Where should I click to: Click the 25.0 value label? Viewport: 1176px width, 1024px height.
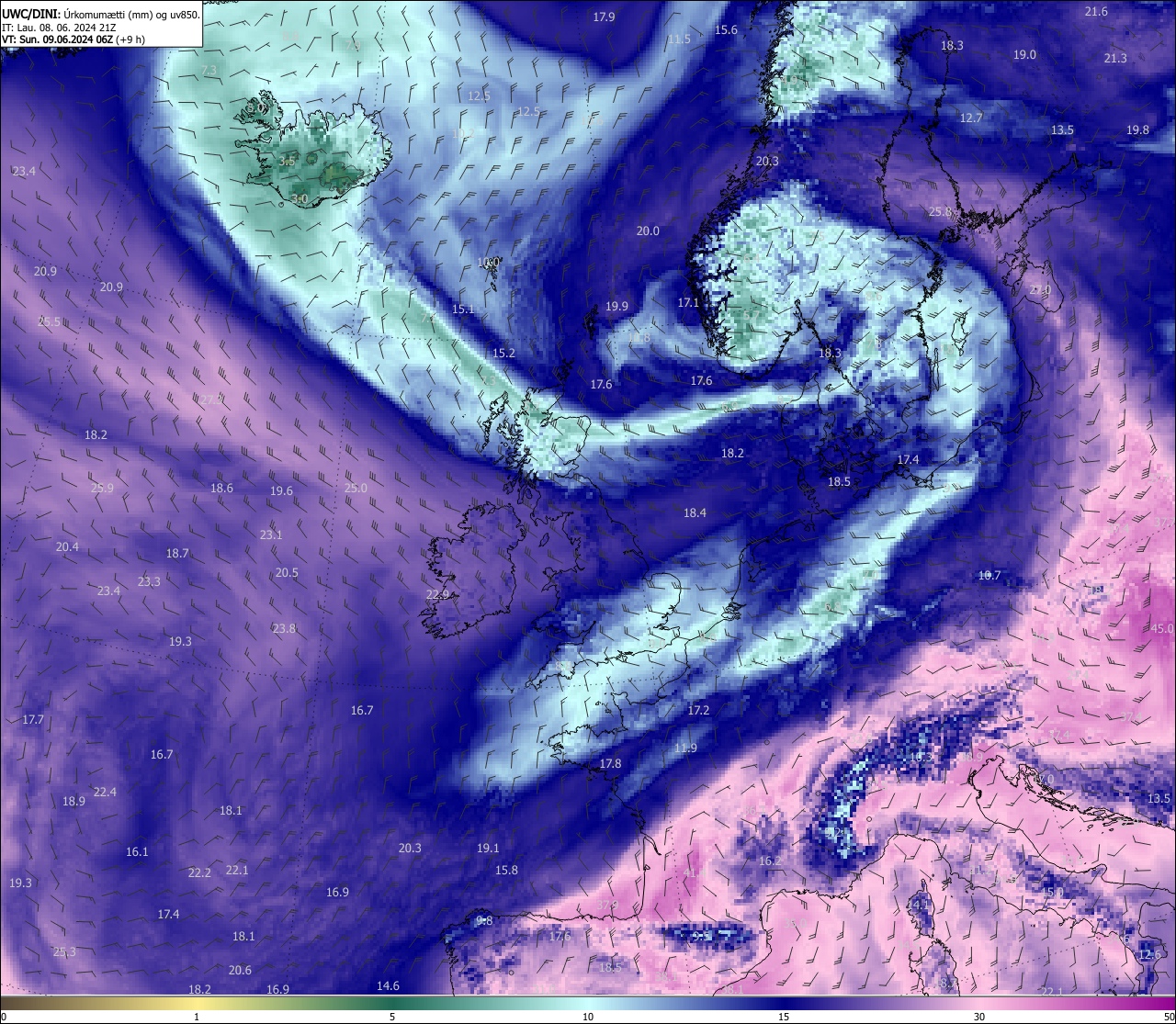click(356, 489)
